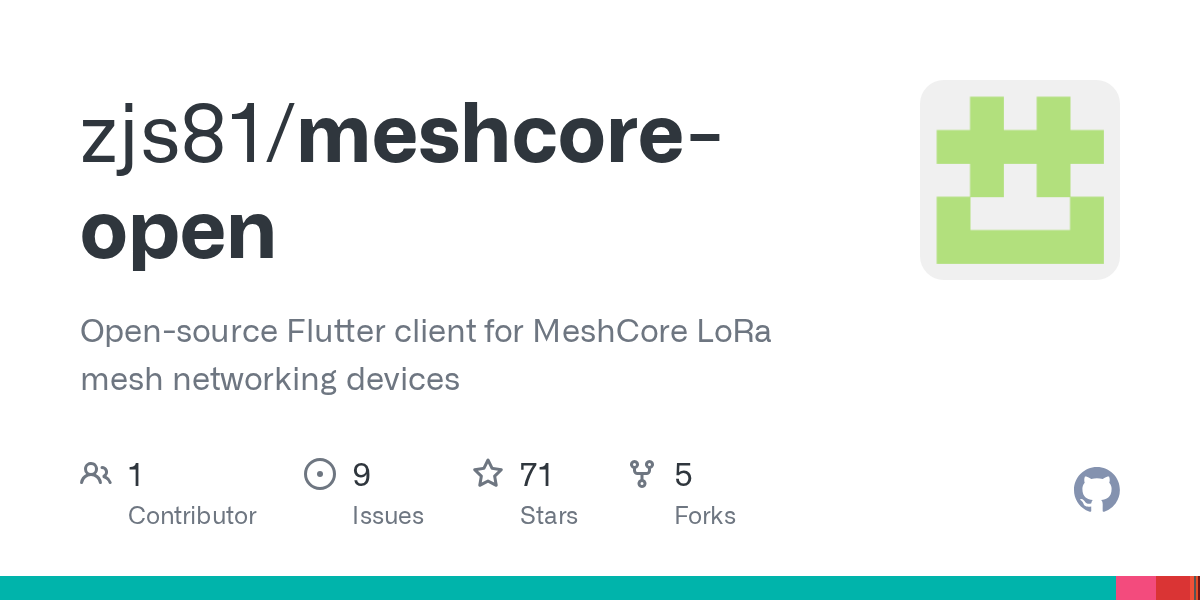
Task: Click the Forks label
Action: pyautogui.click(x=705, y=516)
